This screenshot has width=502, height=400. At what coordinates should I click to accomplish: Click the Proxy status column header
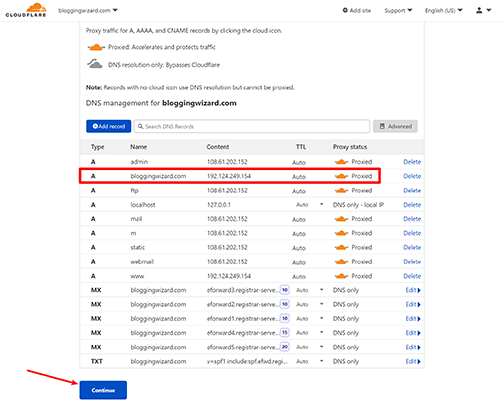[x=350, y=147]
